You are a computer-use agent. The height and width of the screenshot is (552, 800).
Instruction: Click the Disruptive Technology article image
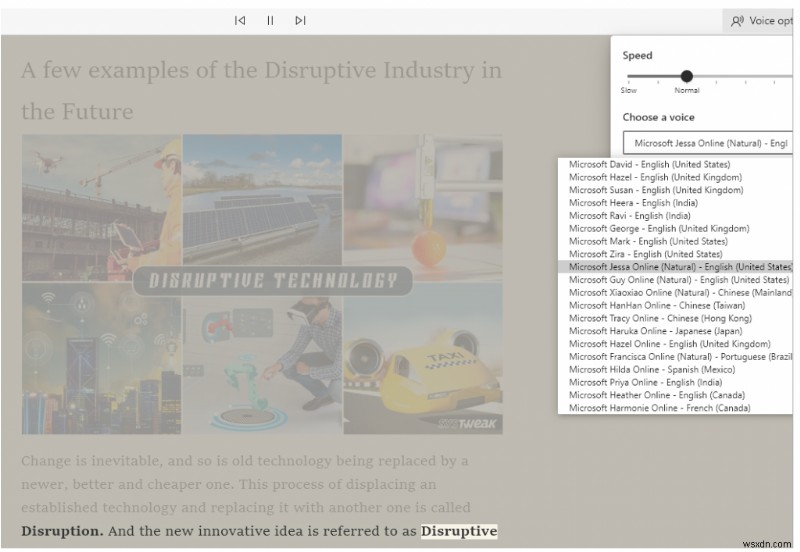(x=262, y=284)
